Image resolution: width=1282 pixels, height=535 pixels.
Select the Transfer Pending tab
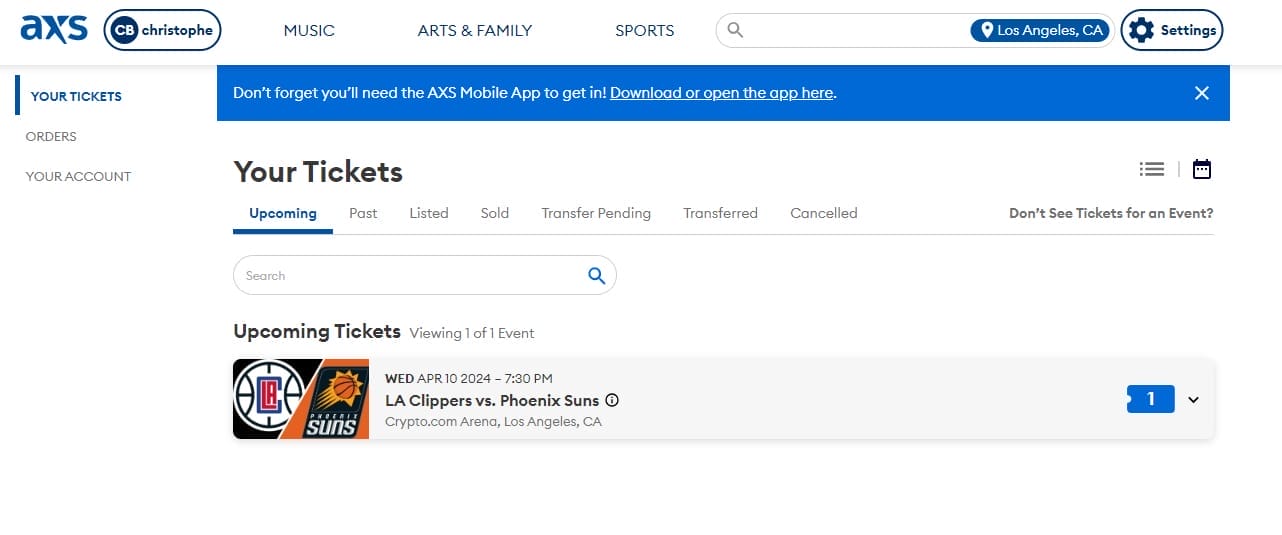tap(596, 213)
